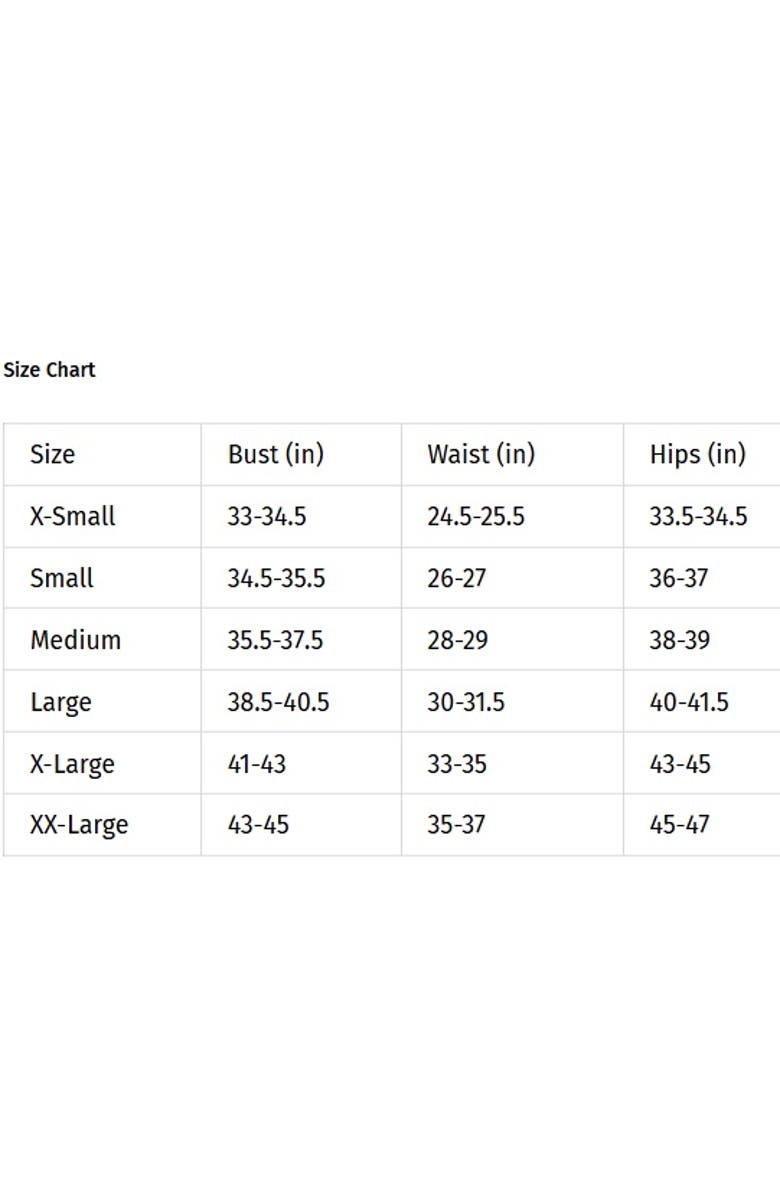The image size is (780, 1196).
Task: Click the X-Small bust value 33-34.5
Action: point(267,517)
